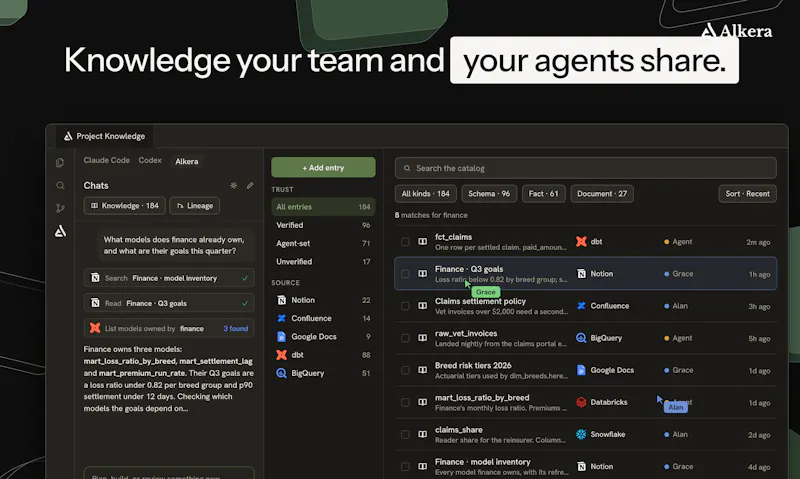This screenshot has height=479, width=800.
Task: Open the 3 found link
Action: click(236, 329)
